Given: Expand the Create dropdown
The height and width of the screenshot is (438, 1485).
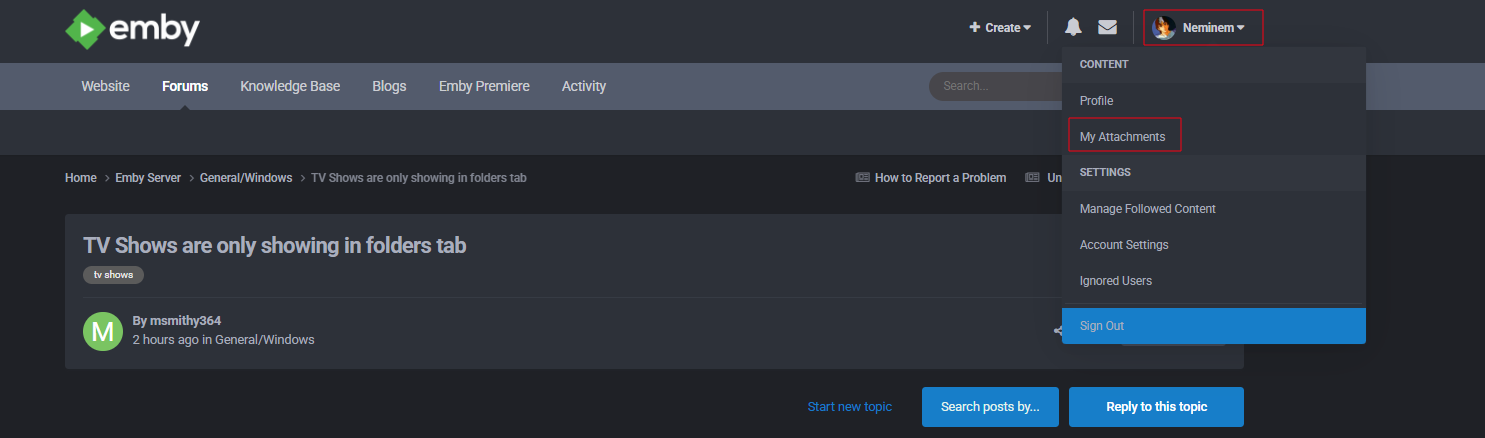Looking at the screenshot, I should [x=1000, y=28].
